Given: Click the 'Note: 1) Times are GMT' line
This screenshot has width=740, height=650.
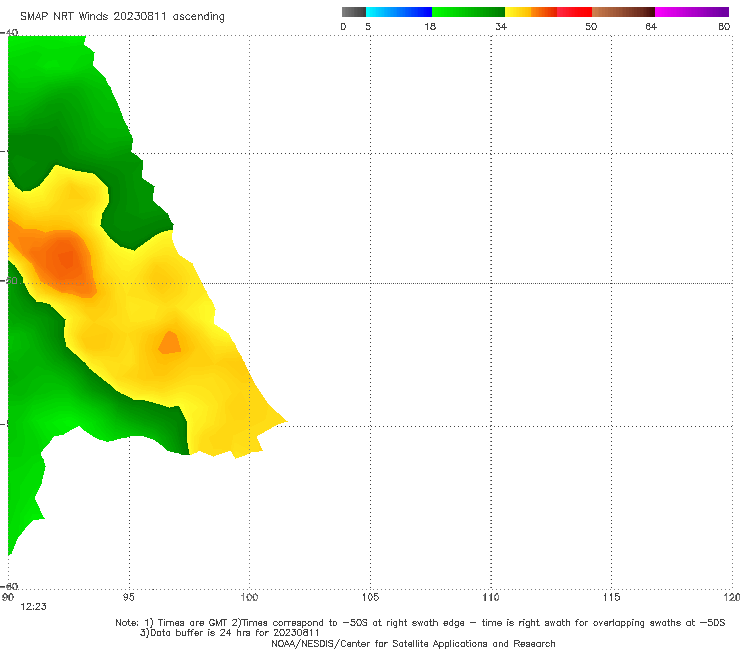Looking at the screenshot, I should [420, 623].
